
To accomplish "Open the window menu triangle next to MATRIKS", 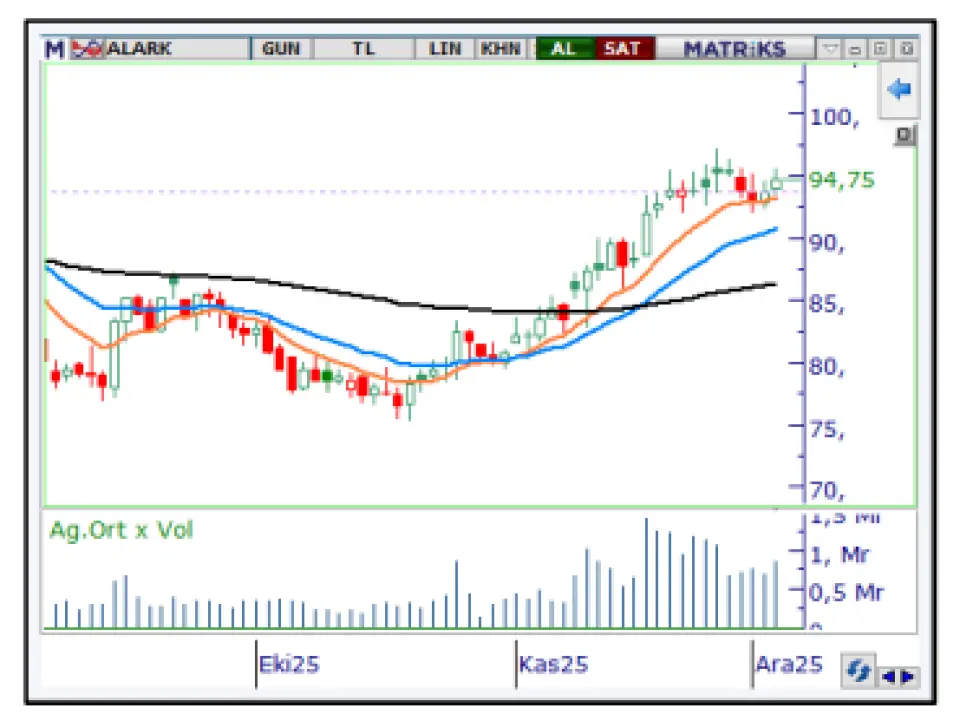I will pos(831,48).
